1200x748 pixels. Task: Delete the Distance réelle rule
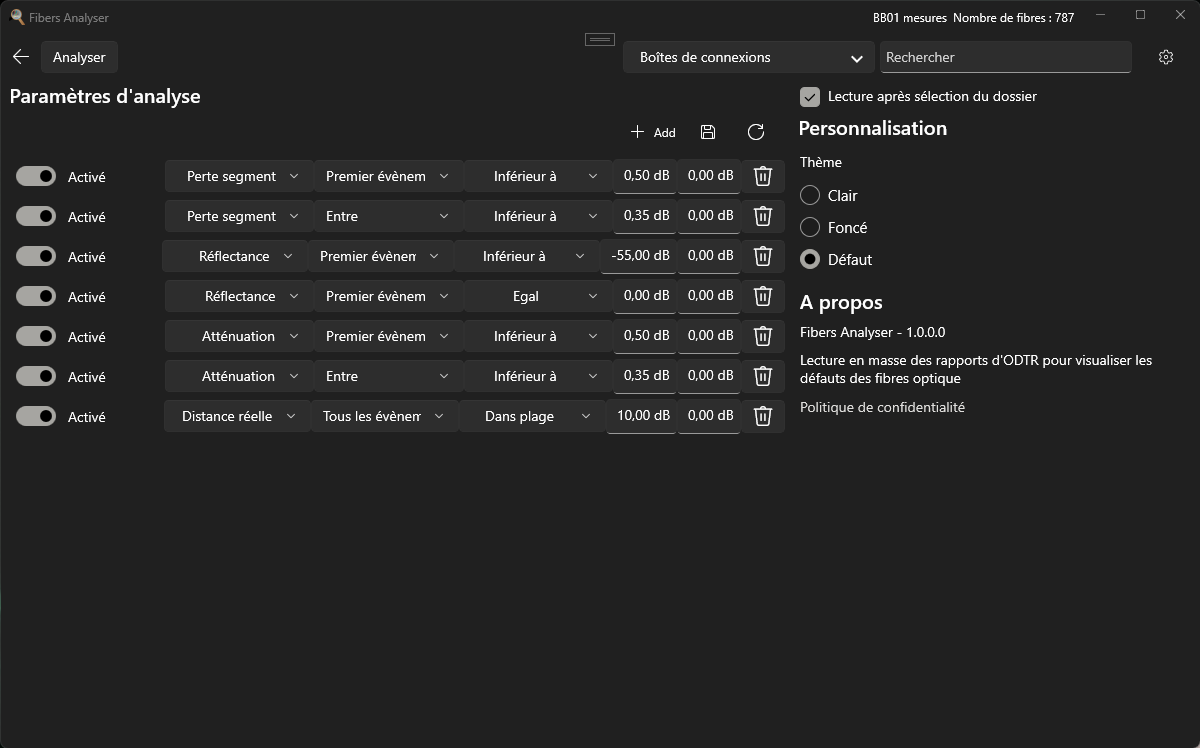[762, 416]
